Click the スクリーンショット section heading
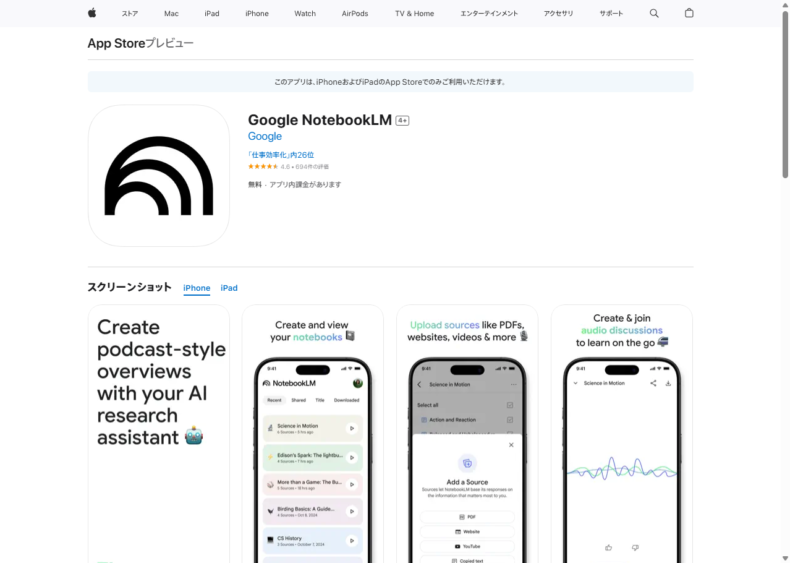The image size is (790, 563). pyautogui.click(x=129, y=287)
